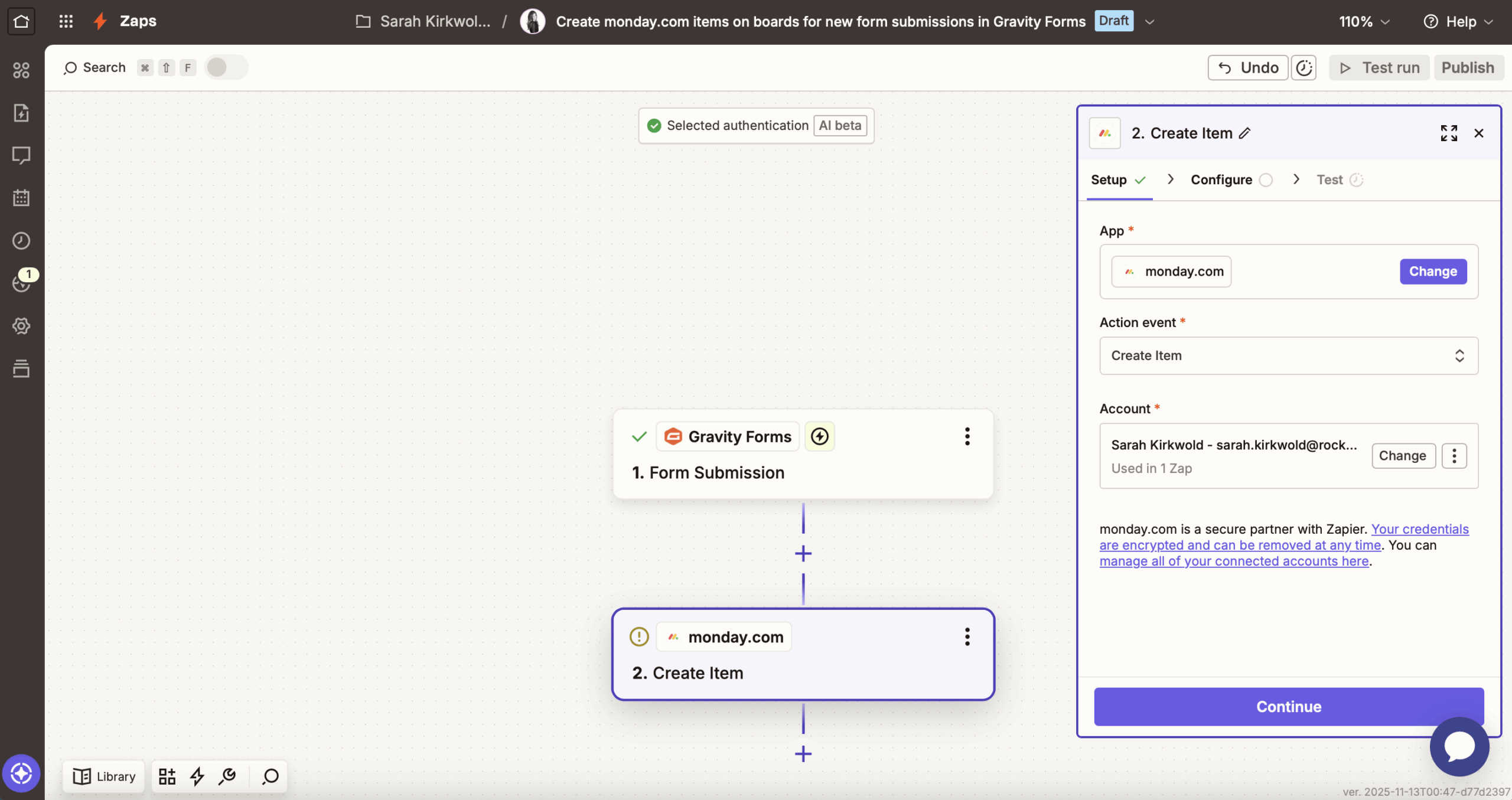1512x800 pixels.
Task: Open the Gravity Forms trigger power icon
Action: click(x=820, y=436)
